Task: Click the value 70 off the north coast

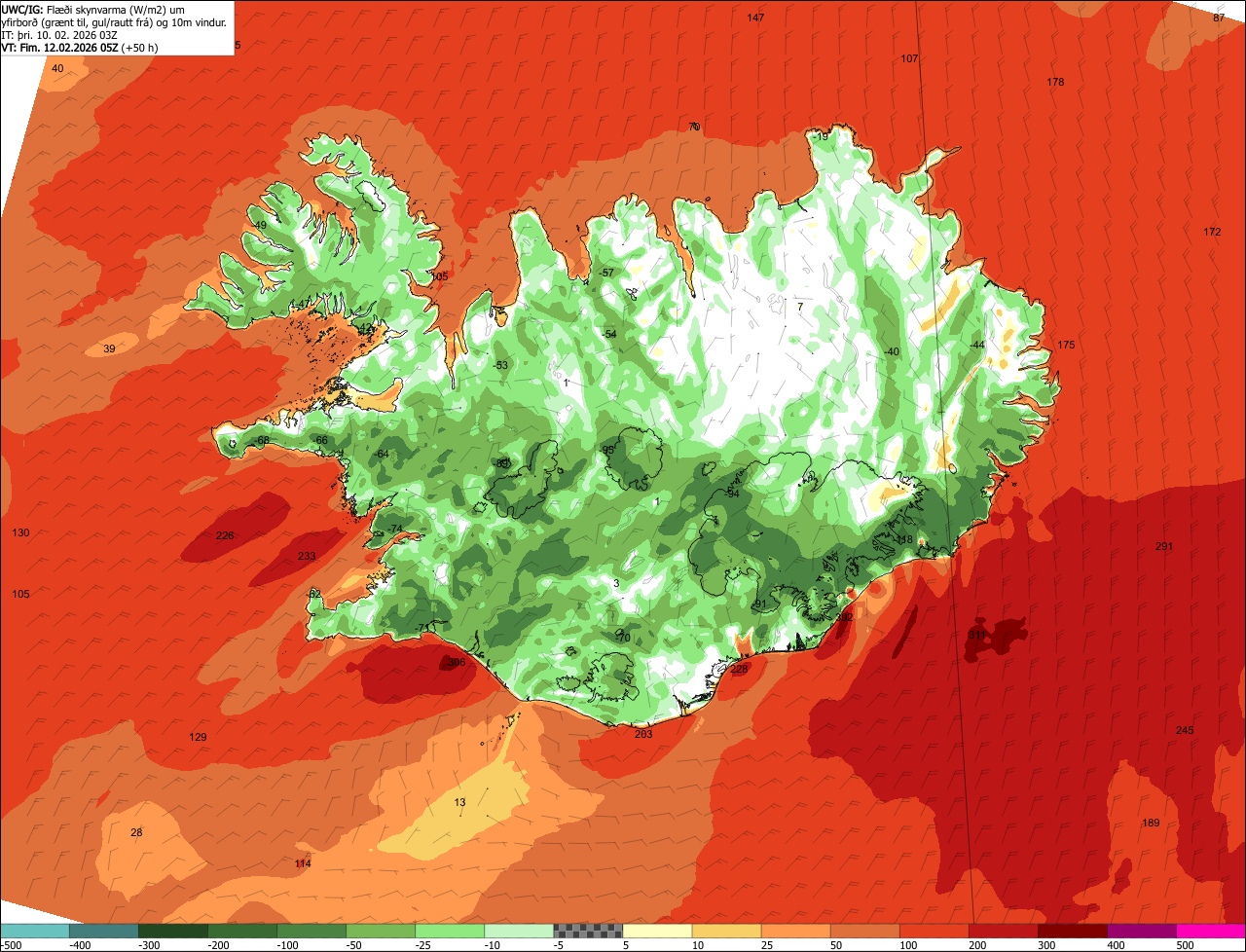Action: point(694,127)
